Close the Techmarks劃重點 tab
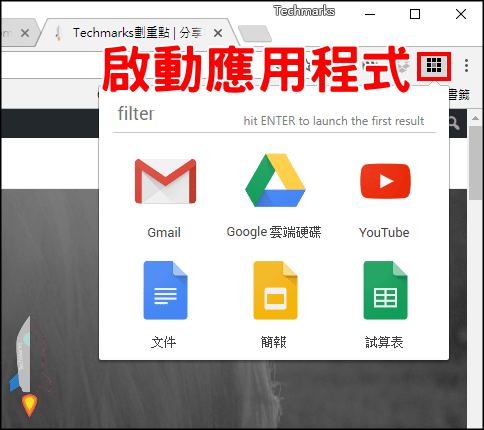484x430 pixels. (218, 33)
